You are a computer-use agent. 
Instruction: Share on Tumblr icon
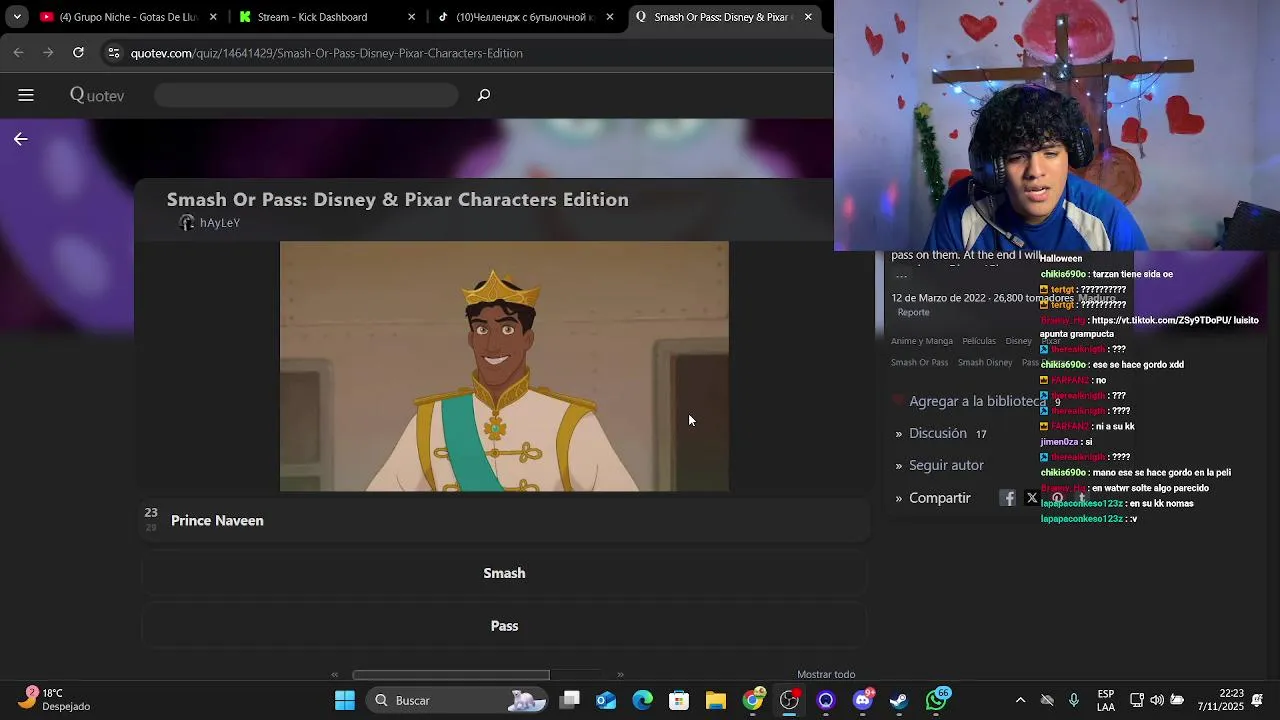tap(1081, 498)
